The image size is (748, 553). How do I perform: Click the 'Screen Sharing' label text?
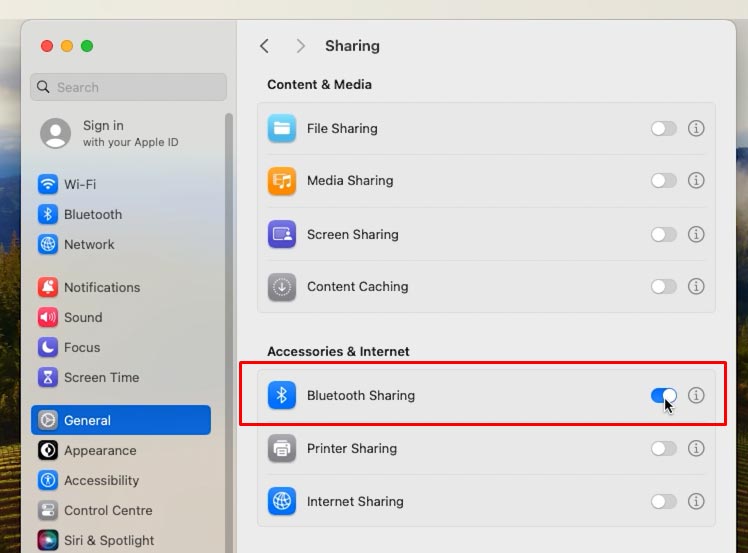click(x=353, y=234)
